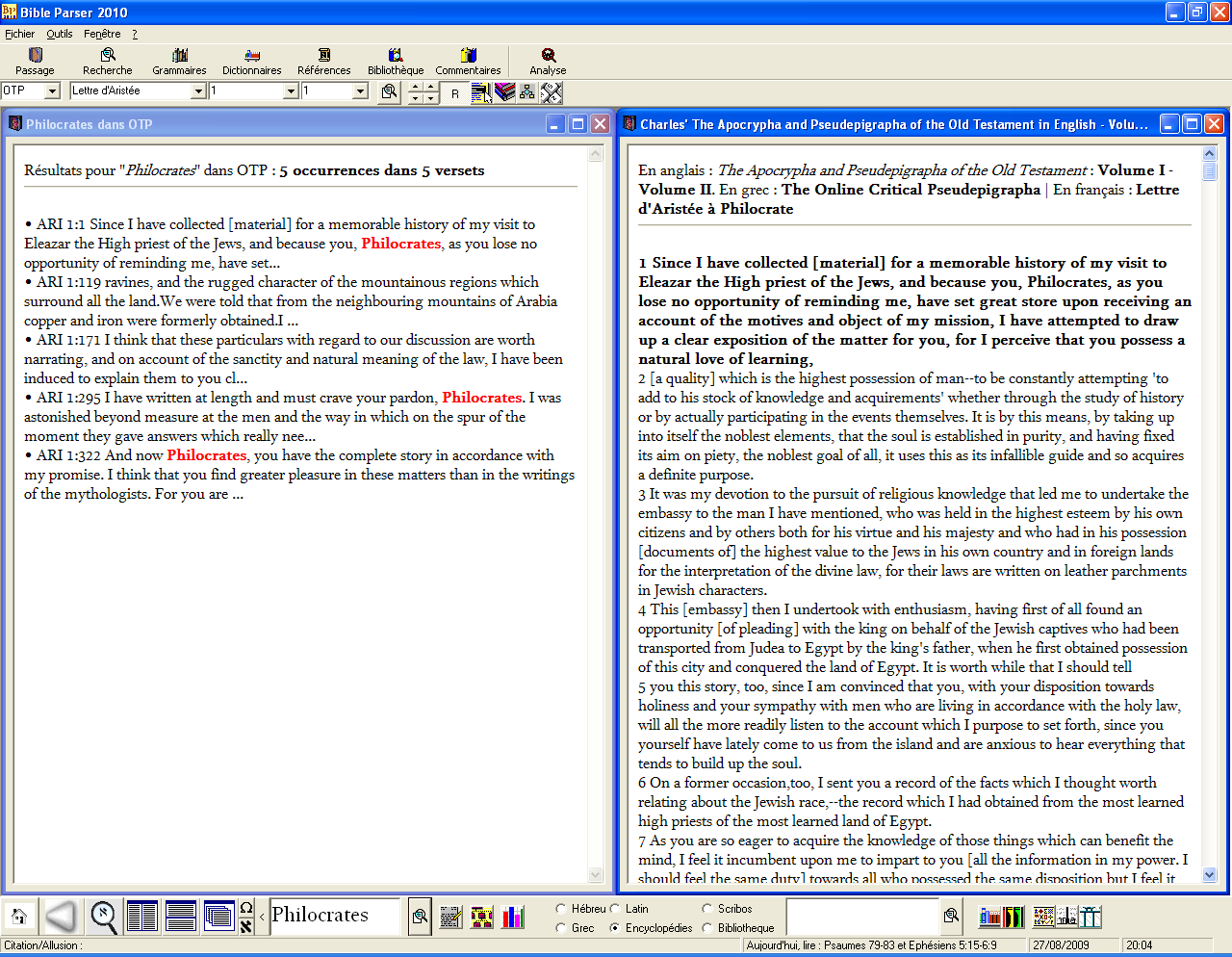This screenshot has width=1232, height=957.
Task: Select the Bibliotheque radio button
Action: (707, 928)
